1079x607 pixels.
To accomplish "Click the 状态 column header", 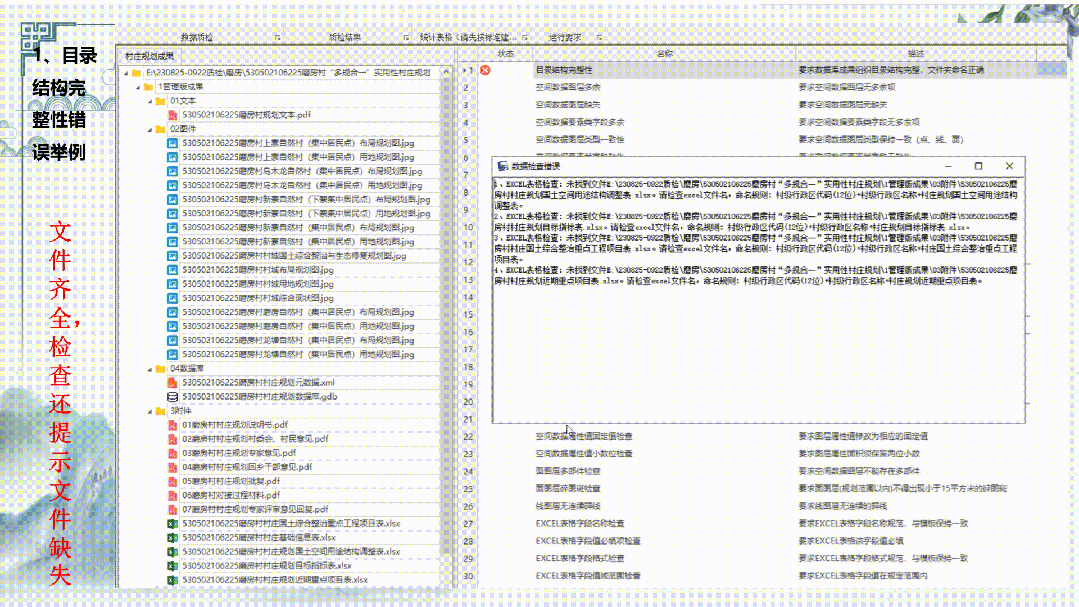I will click(506, 54).
